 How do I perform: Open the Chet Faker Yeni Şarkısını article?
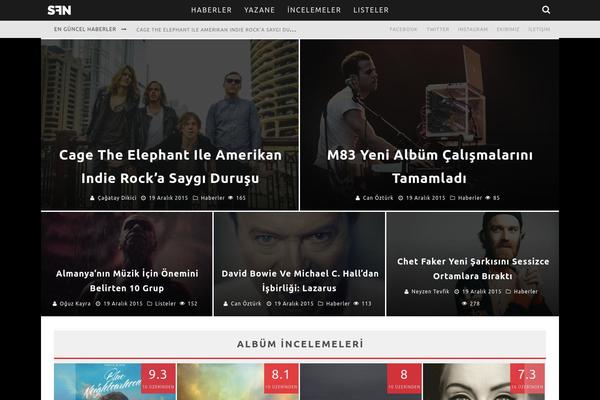point(473,269)
